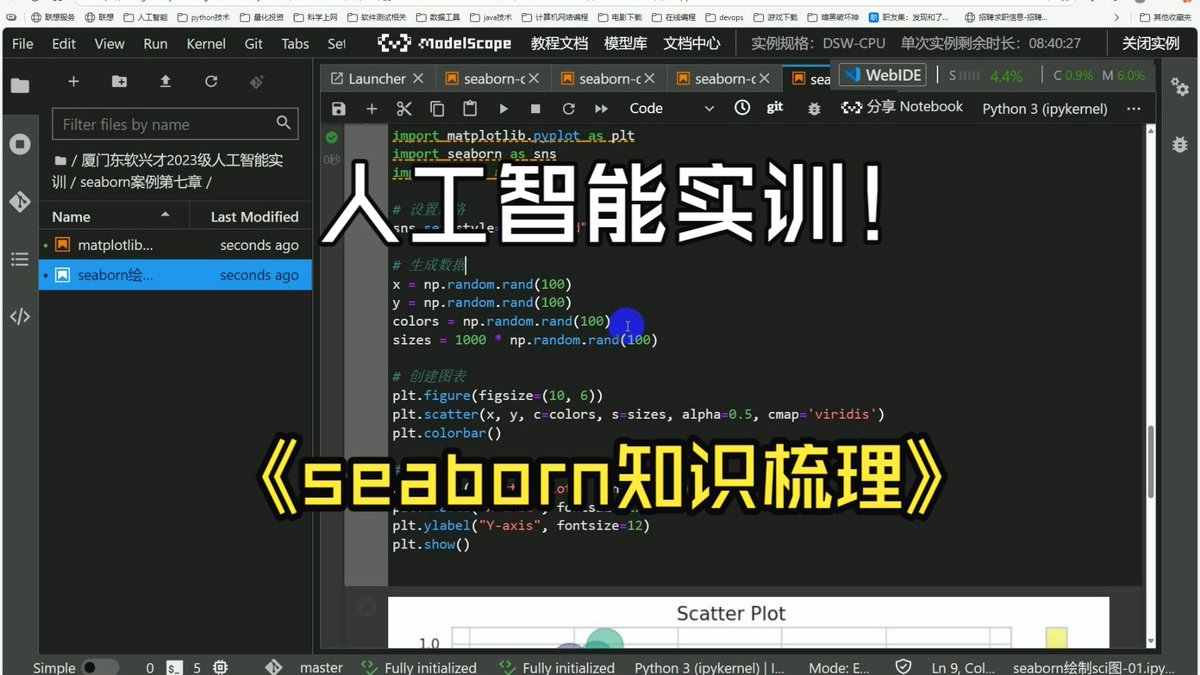Close the Launcher tab
Image resolution: width=1200 pixels, height=675 pixels.
coord(418,79)
